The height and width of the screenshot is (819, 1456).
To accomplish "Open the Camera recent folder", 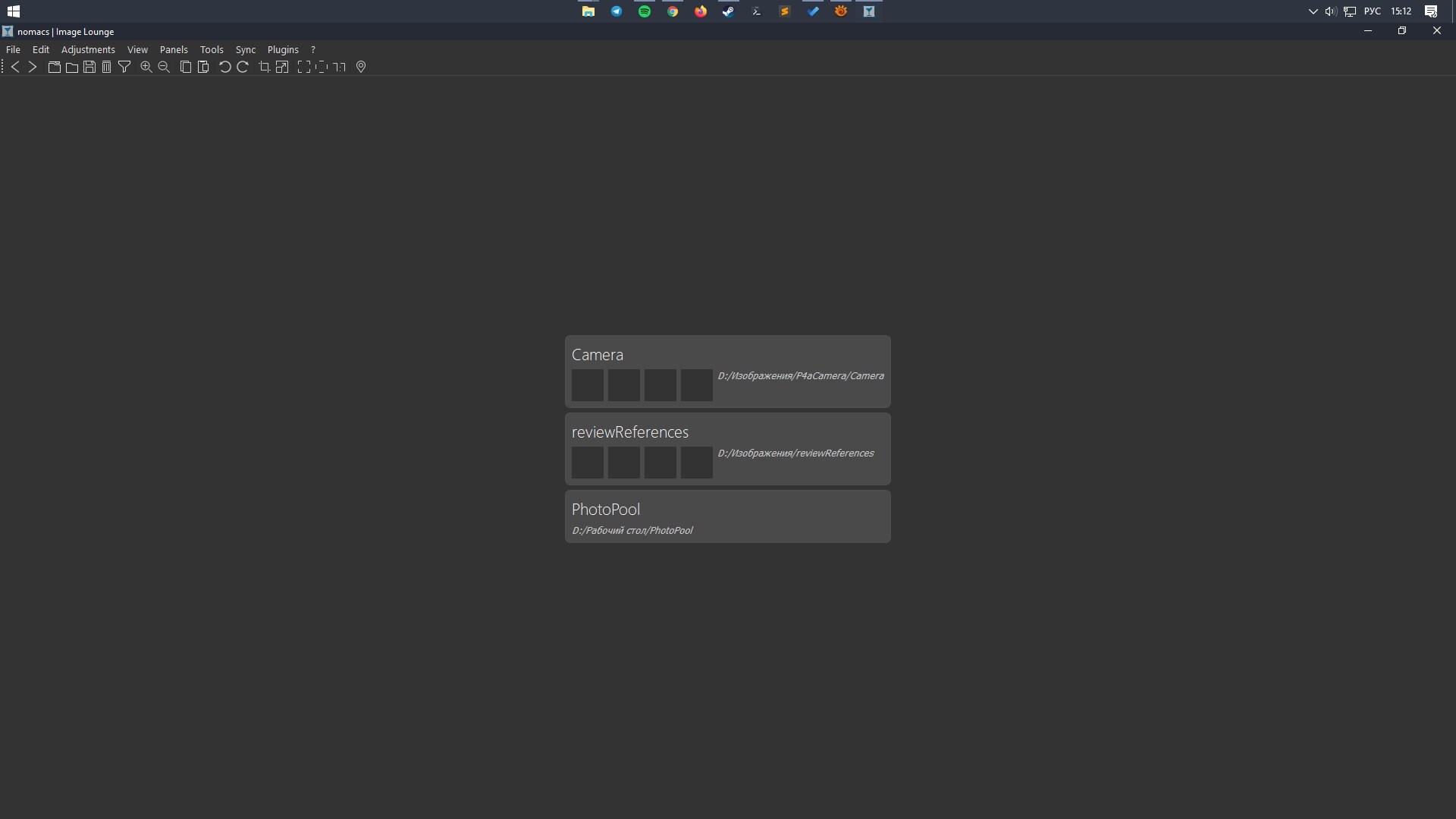I will [x=728, y=372].
